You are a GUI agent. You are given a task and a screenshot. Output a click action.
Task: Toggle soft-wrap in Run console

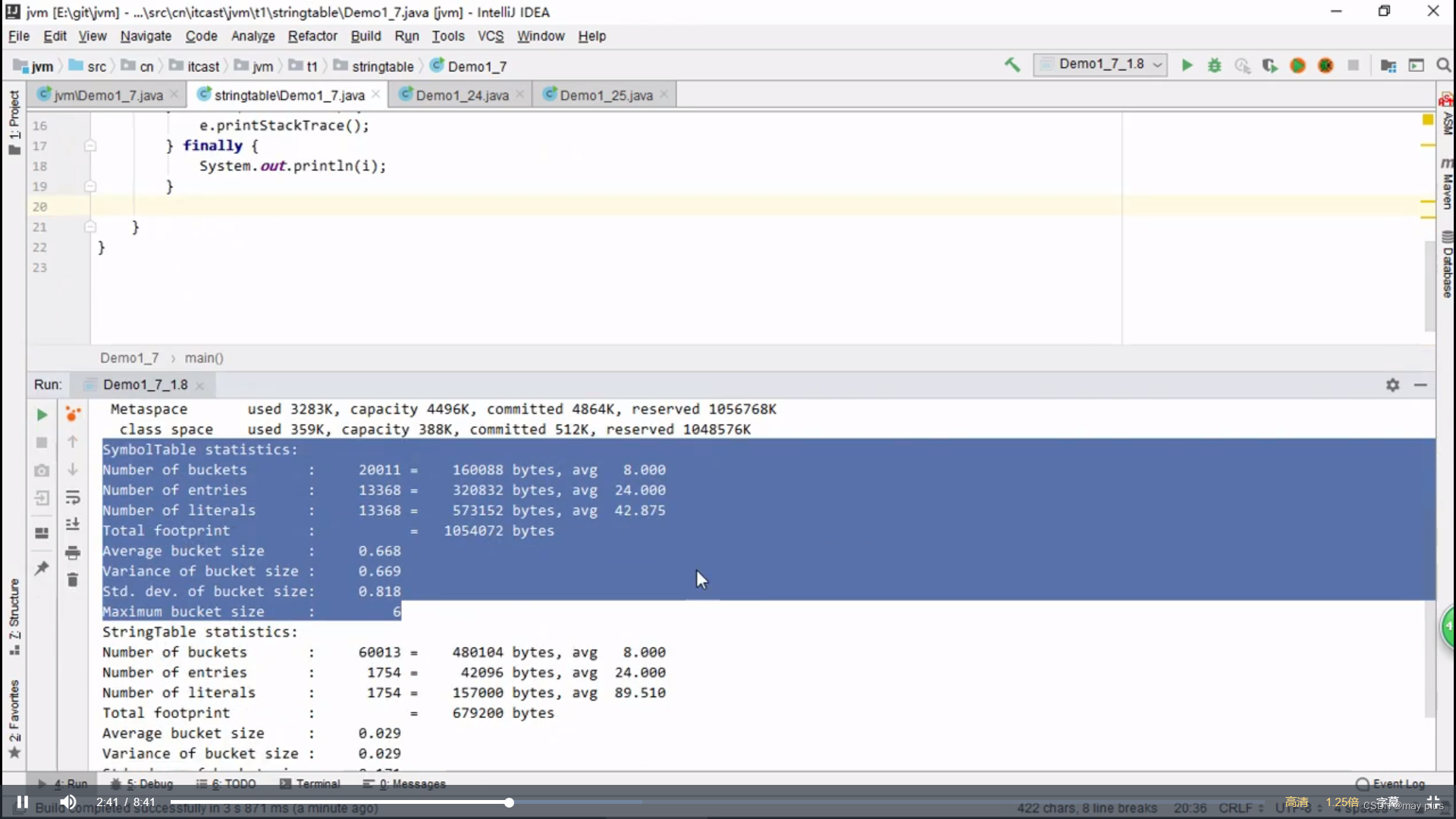[x=73, y=497]
